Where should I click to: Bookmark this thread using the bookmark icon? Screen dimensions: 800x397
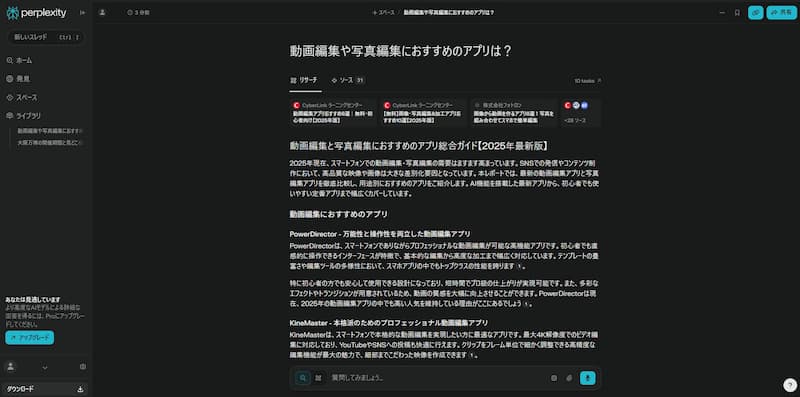click(x=737, y=13)
